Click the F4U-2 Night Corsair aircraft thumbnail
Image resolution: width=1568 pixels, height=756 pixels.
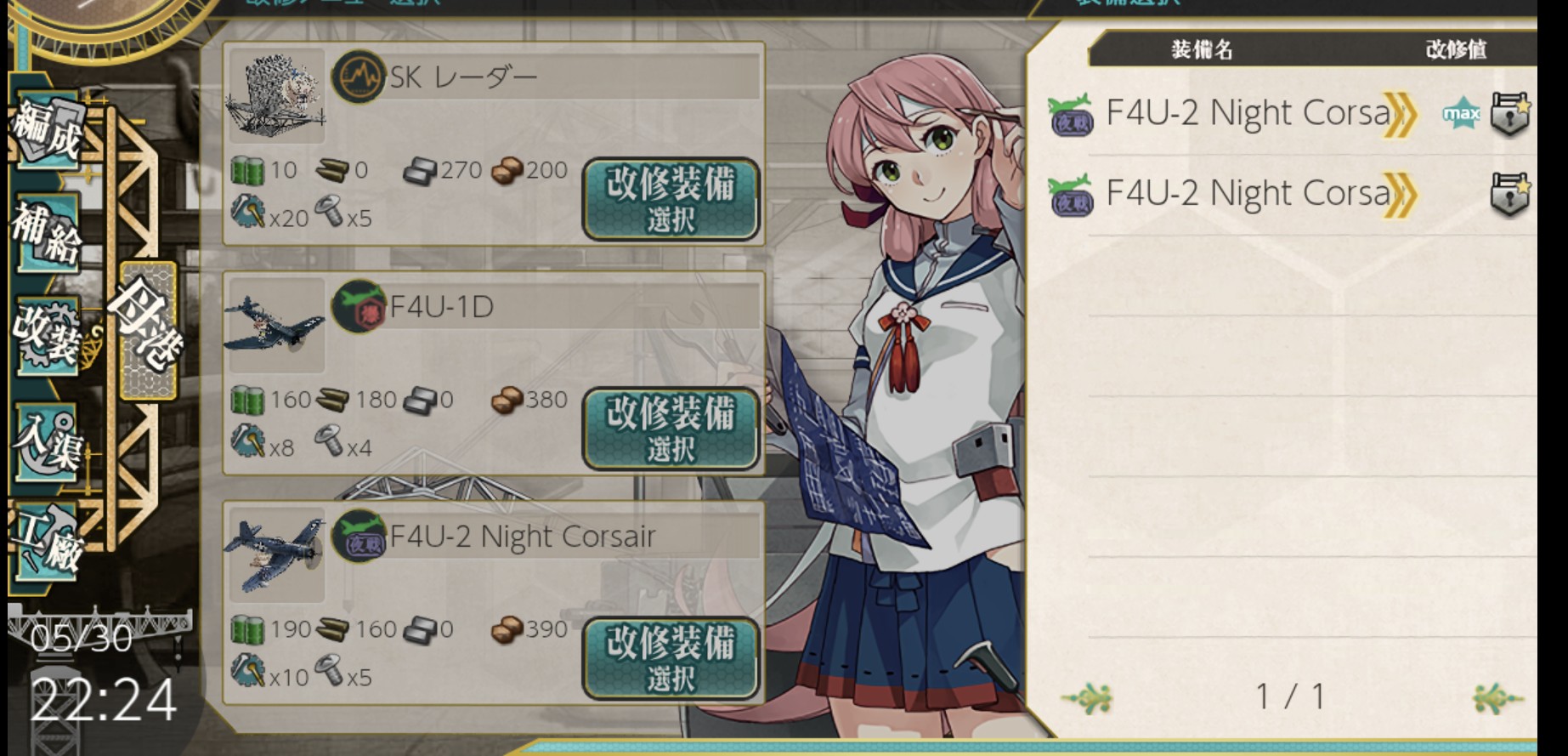pos(275,555)
